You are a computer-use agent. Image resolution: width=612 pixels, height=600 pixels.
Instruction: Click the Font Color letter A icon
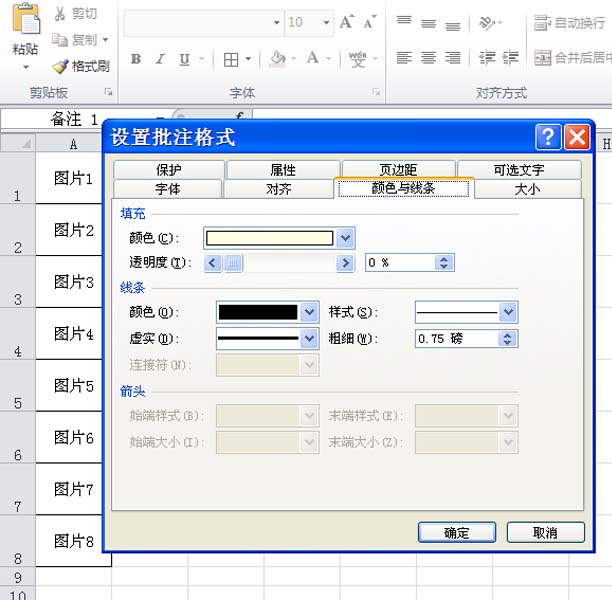[313, 58]
